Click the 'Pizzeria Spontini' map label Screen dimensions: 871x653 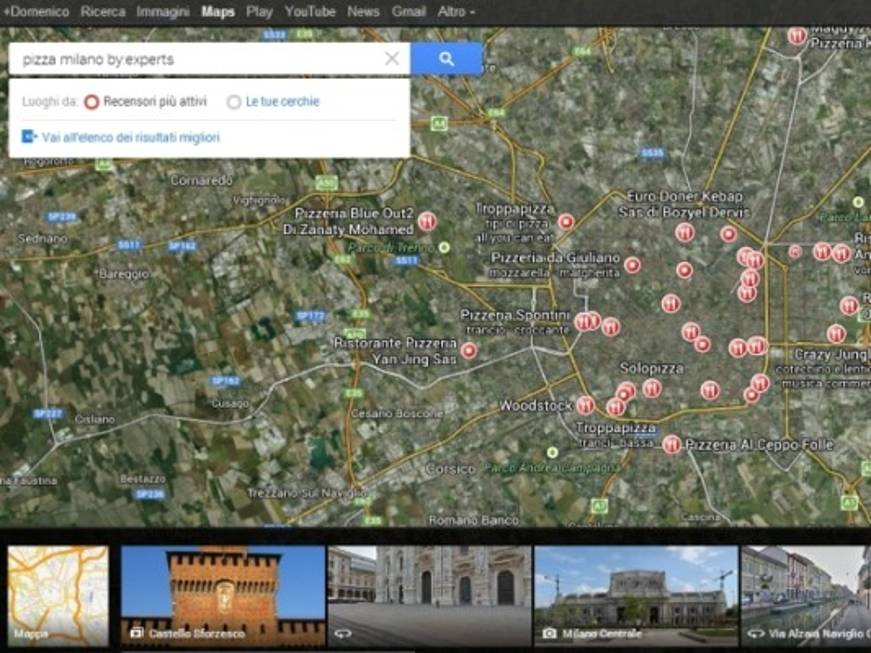pyautogui.click(x=515, y=315)
